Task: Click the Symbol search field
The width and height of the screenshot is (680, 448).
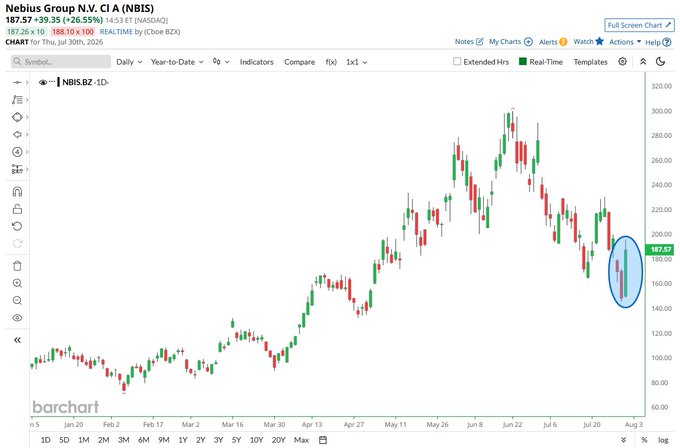Action: tap(61, 62)
